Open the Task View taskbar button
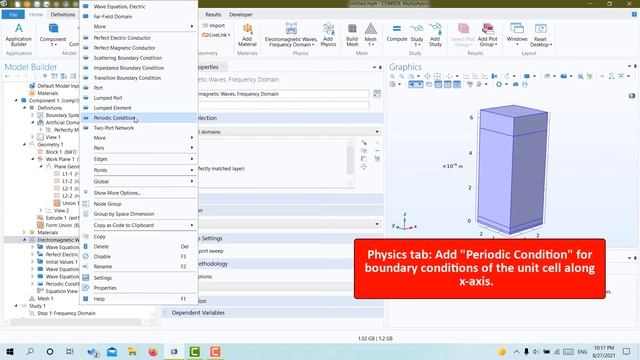Viewport: 640px width, 360px height. click(70, 351)
